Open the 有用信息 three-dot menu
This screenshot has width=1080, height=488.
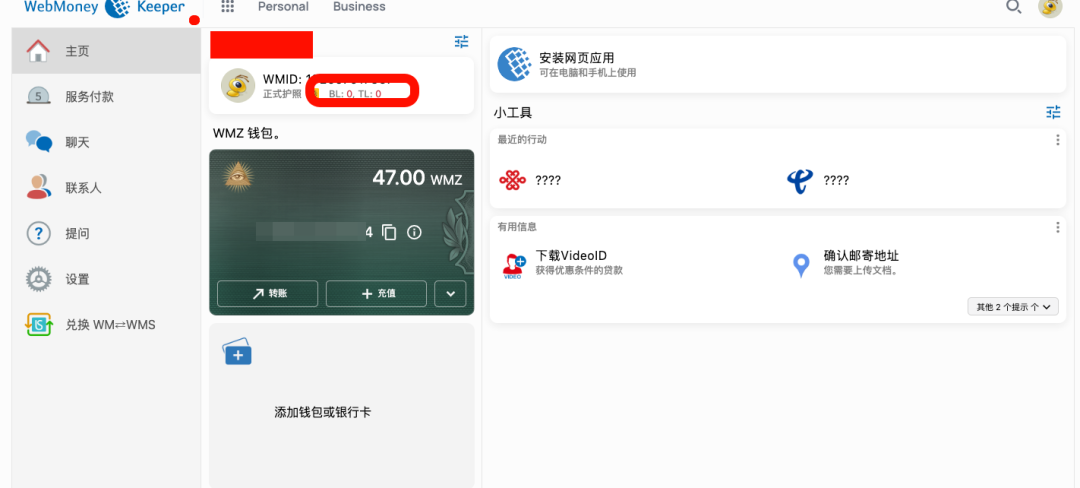click(x=1057, y=227)
